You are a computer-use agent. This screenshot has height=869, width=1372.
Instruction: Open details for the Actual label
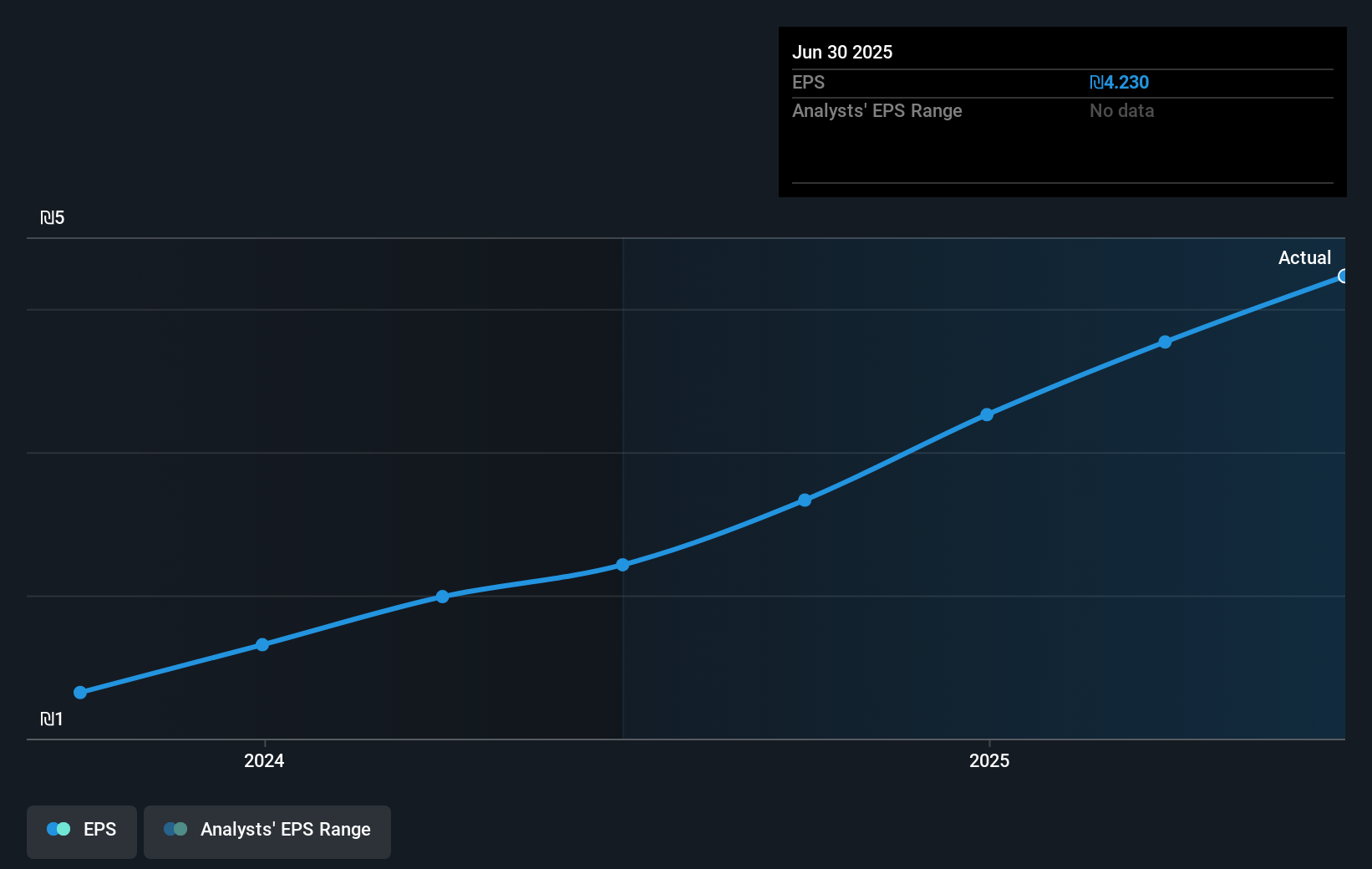coord(1305,257)
